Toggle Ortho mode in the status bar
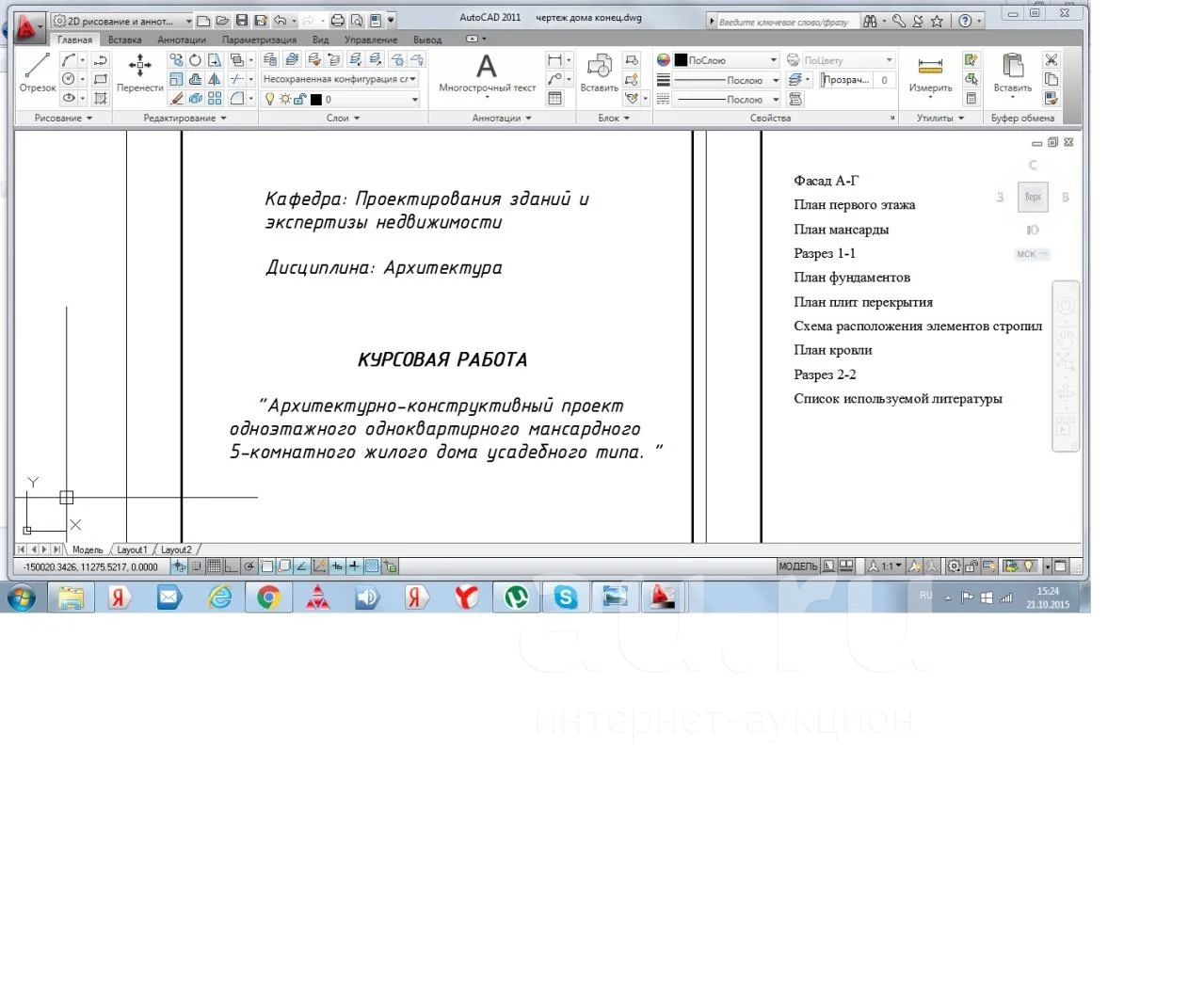Screen dimensions: 1204x988 click(231, 566)
